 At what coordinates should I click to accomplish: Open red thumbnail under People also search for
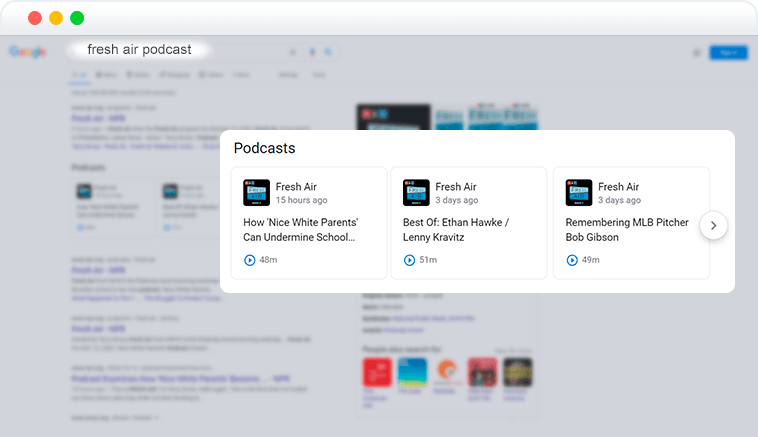pos(377,372)
